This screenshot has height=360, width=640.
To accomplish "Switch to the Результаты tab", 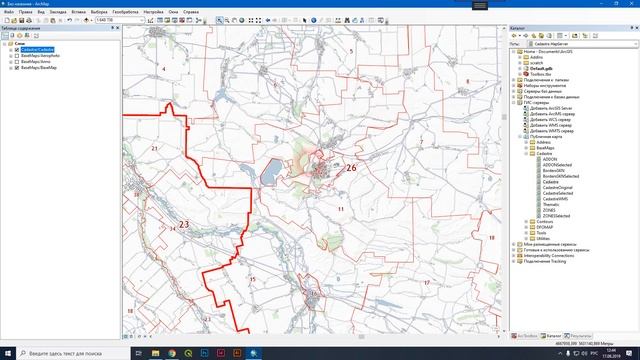I will point(578,336).
